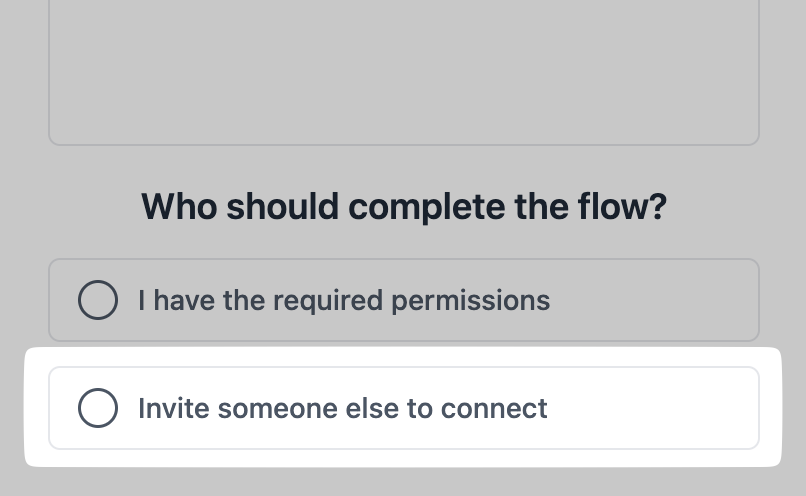Click the word 'permissions' in the first option
806x496 pixels.
coord(485,300)
